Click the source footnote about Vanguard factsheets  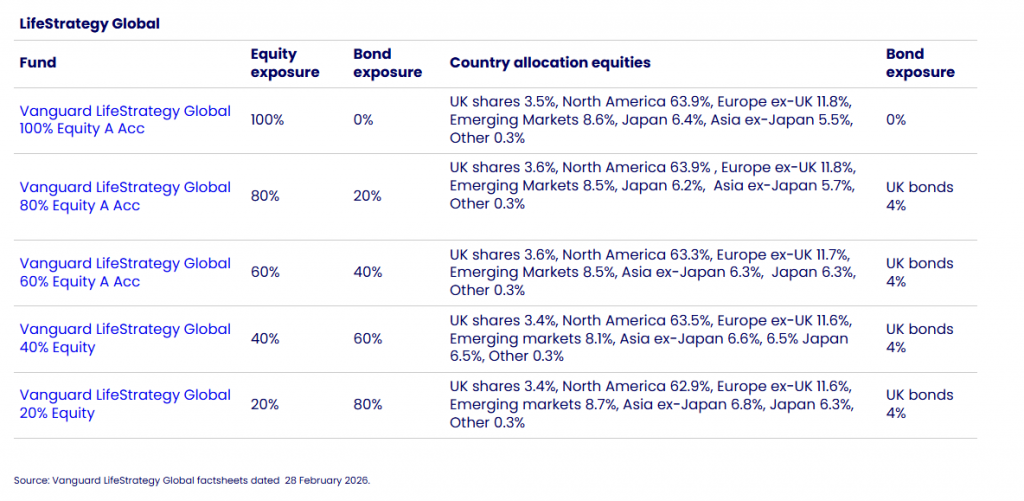(x=192, y=480)
